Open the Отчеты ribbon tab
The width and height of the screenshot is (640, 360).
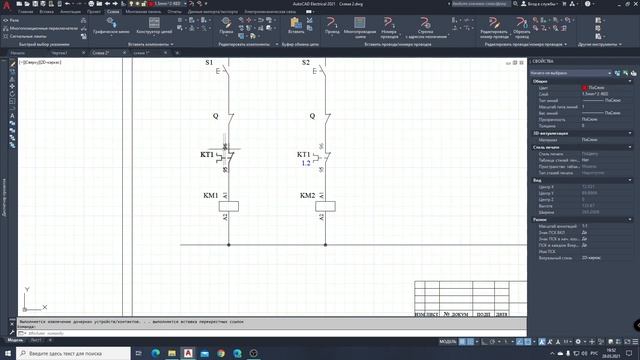tap(174, 11)
